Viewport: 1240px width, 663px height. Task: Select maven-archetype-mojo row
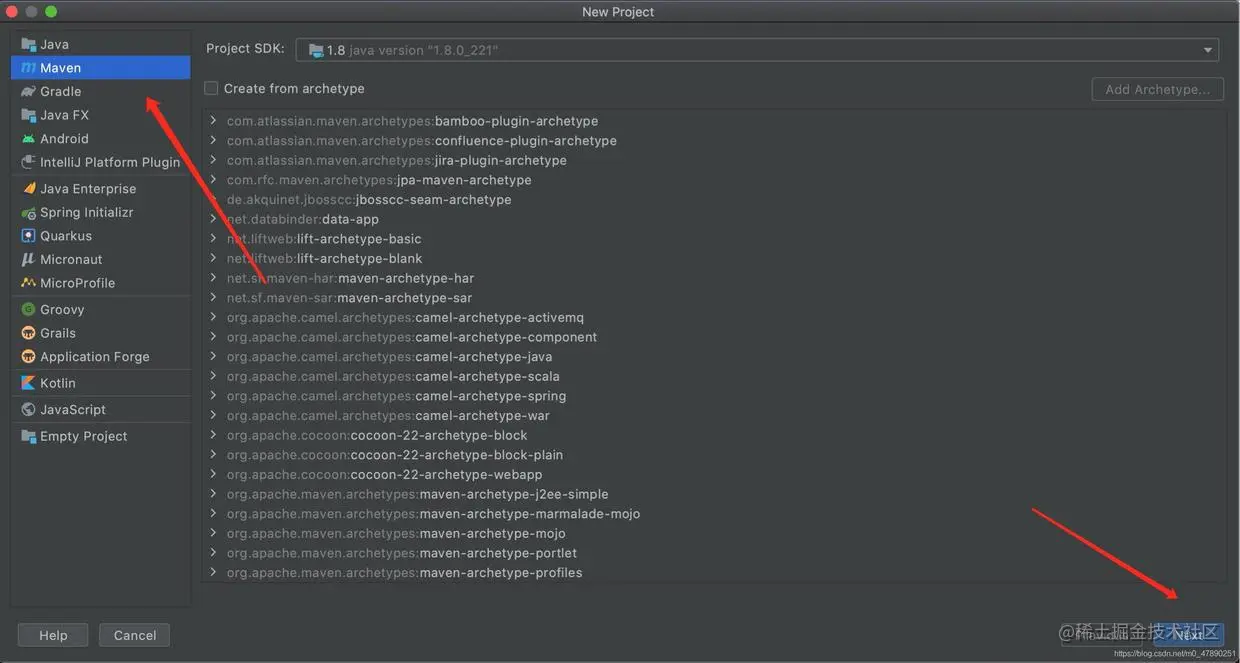click(714, 534)
